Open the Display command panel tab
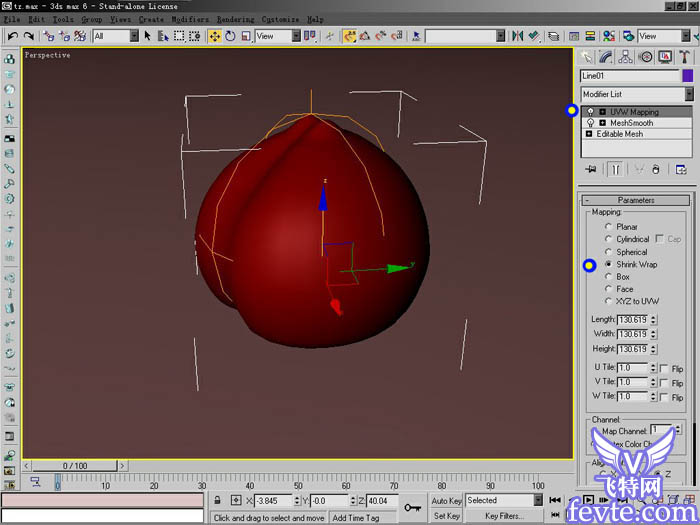 click(x=666, y=57)
